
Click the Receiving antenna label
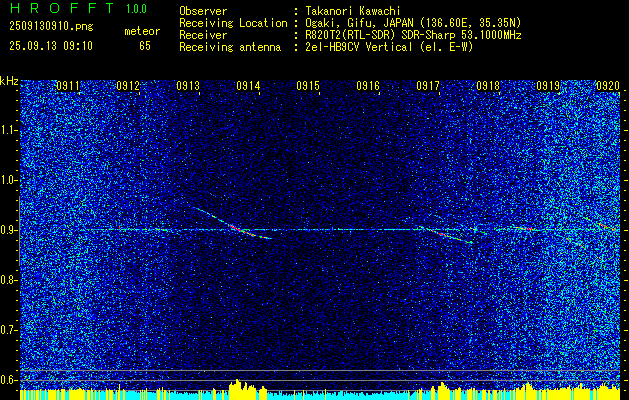[x=230, y=47]
